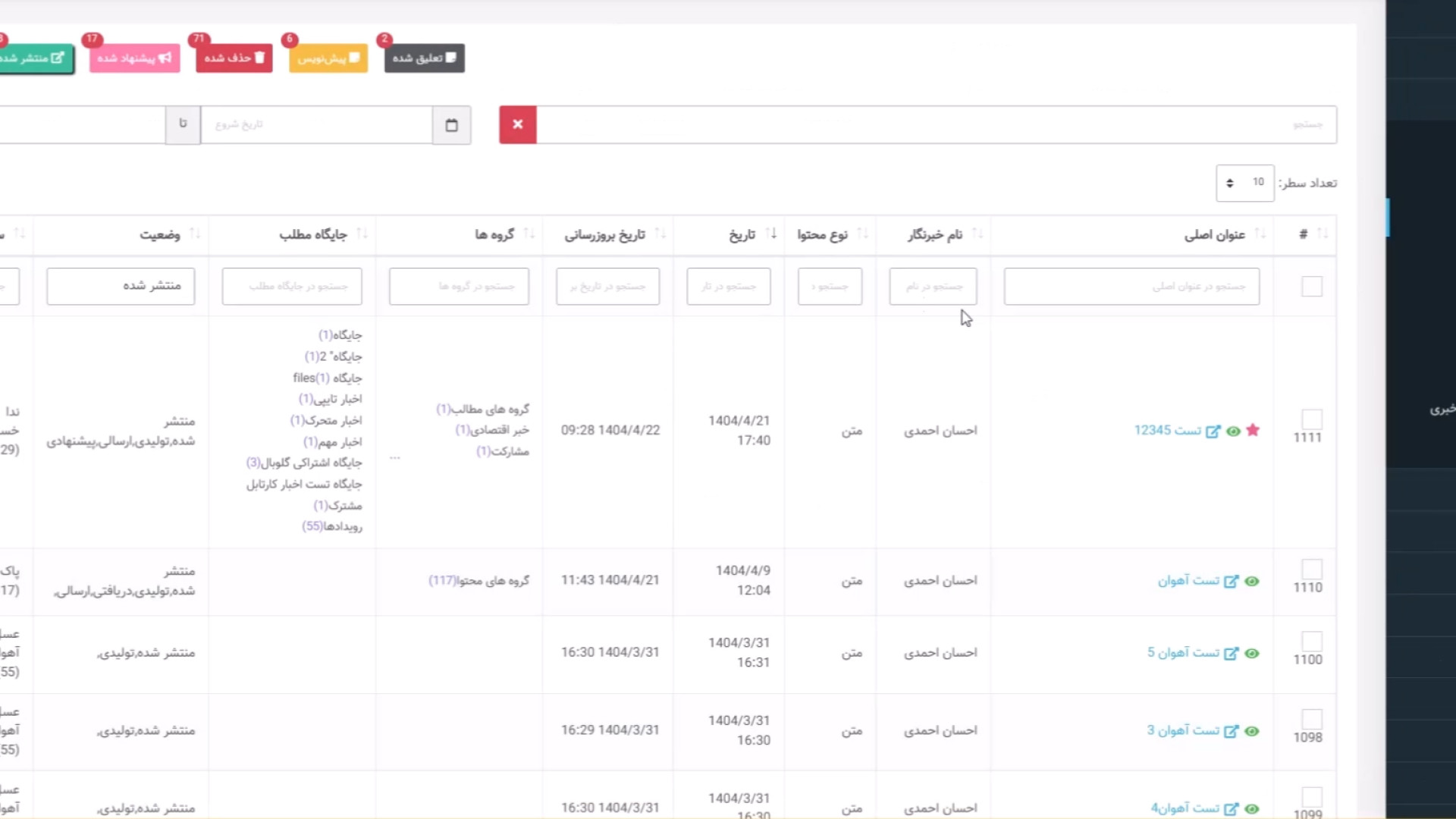This screenshot has height=819, width=1456.
Task: Open the rows-per-page dropdown showing 10
Action: (x=1244, y=183)
